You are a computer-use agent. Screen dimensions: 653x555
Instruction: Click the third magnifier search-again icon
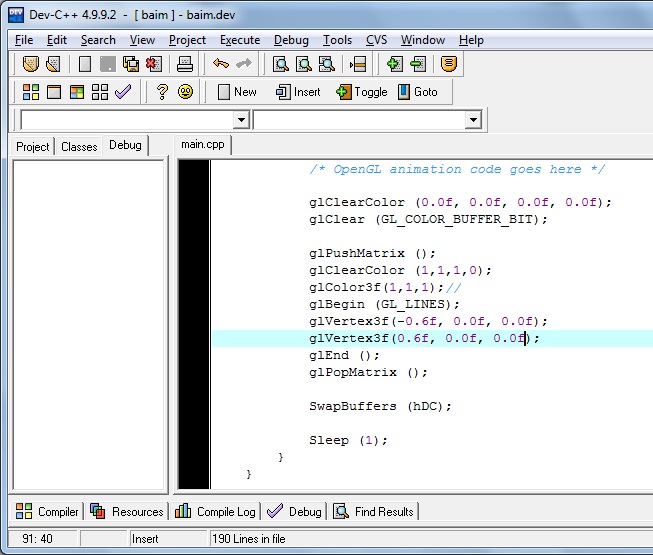pos(326,64)
